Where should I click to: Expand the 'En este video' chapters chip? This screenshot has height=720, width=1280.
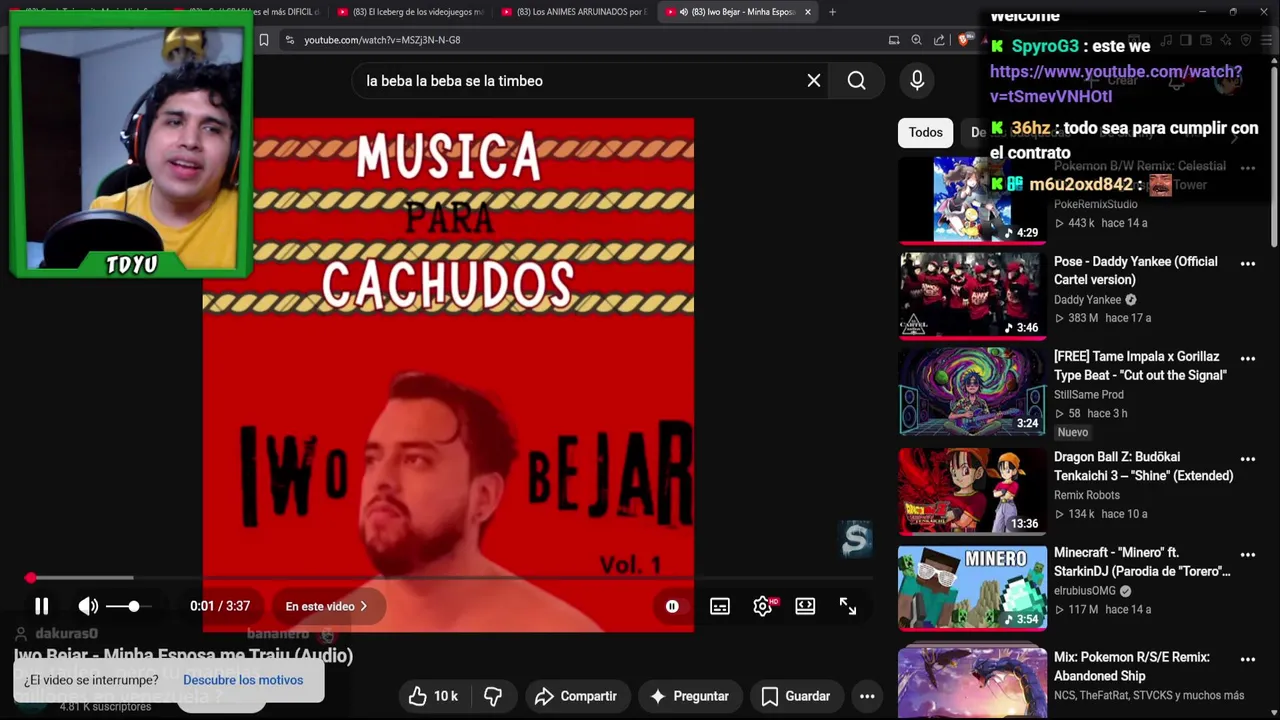tap(327, 606)
